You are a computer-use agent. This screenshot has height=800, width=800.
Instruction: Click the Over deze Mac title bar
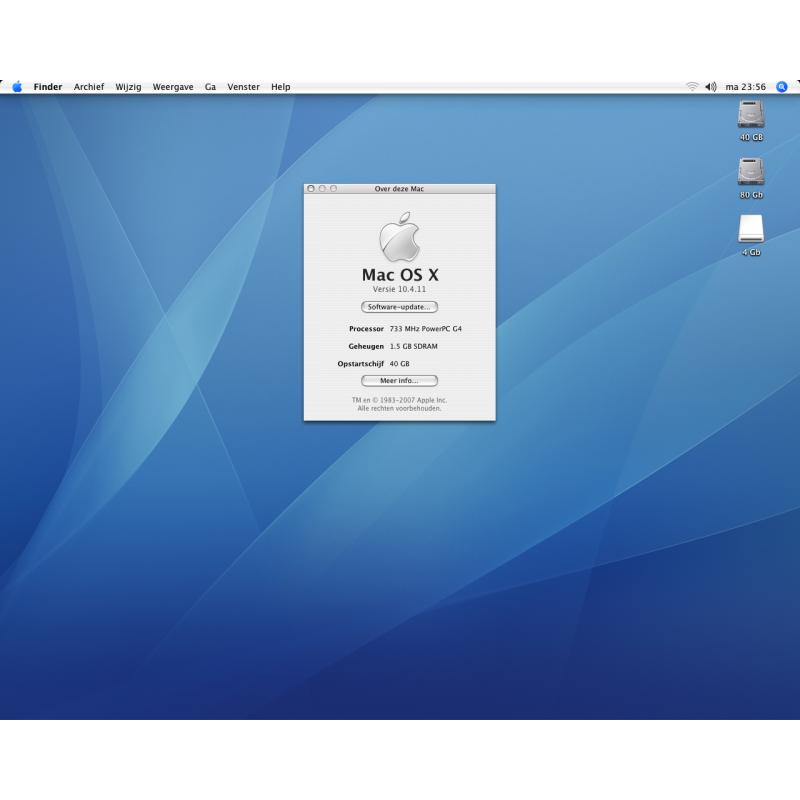tap(399, 189)
